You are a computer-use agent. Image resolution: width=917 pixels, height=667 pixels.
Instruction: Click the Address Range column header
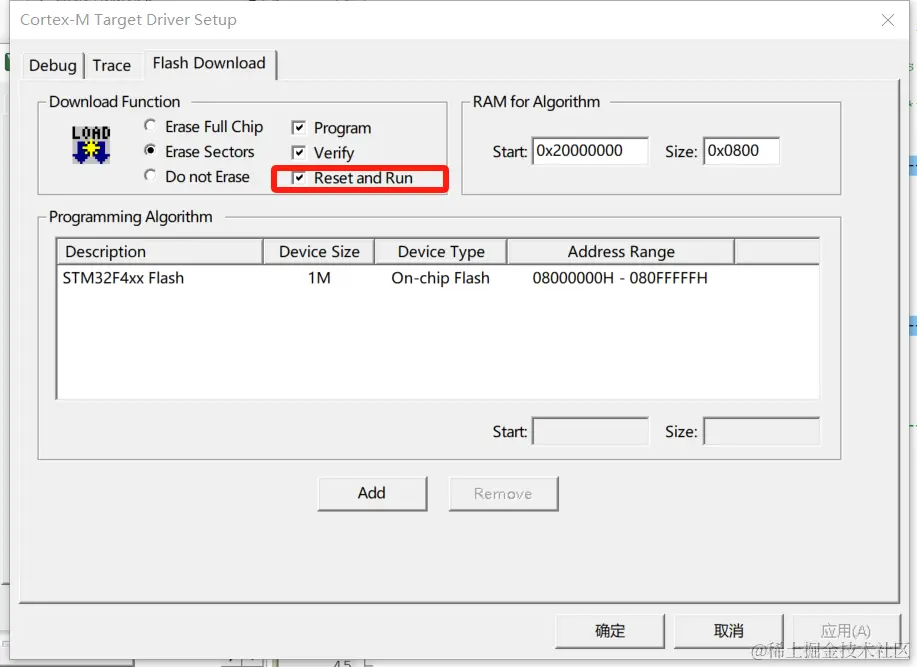pyautogui.click(x=620, y=252)
